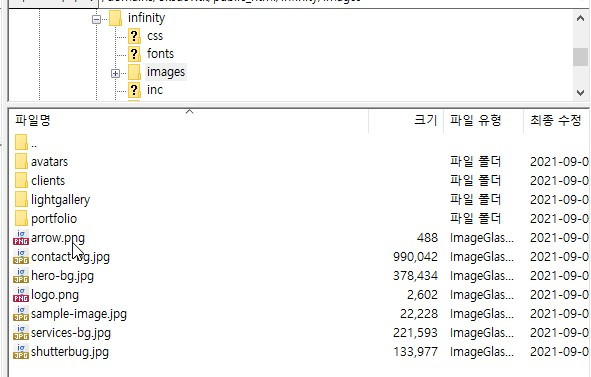
Task: Select the css folder in tree
Action: 155,36
